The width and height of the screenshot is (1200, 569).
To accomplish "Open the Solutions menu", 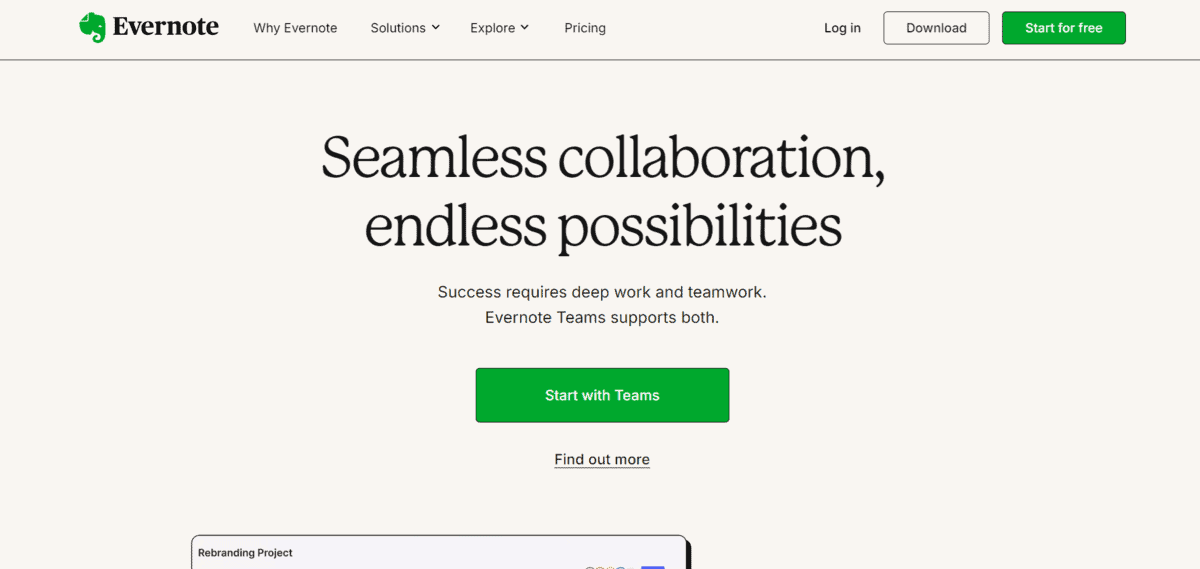I will 398,28.
